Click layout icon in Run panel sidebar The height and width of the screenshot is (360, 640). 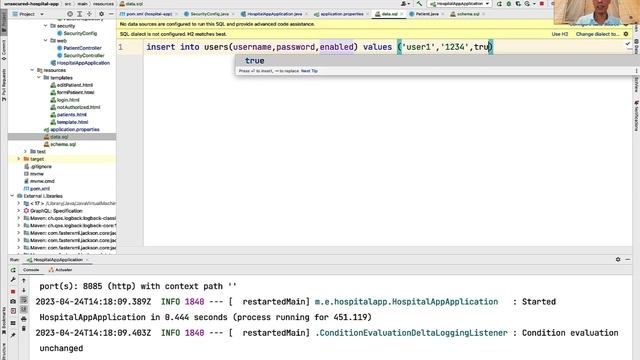(13, 323)
